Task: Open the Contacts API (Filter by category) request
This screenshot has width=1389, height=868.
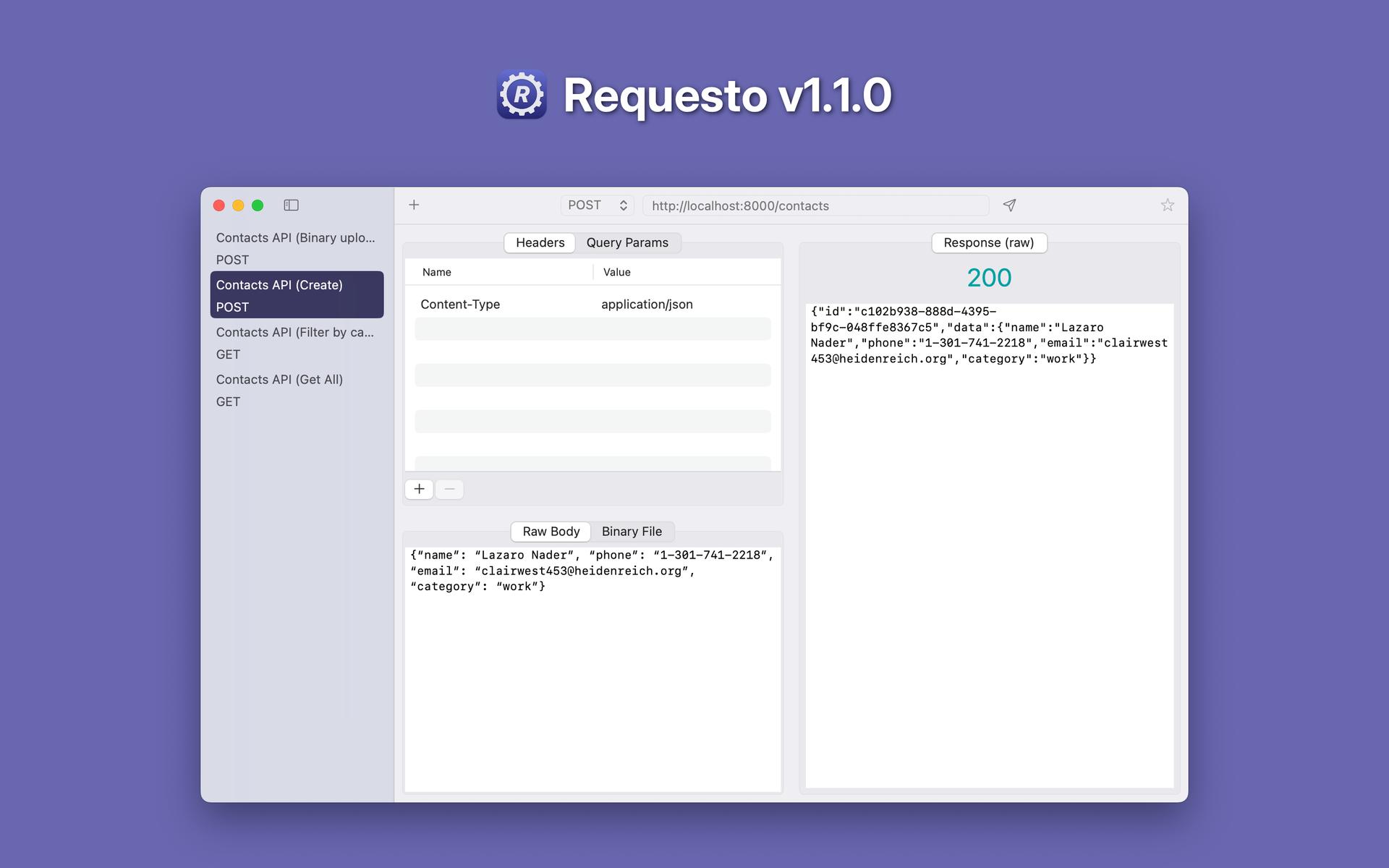Action: click(x=295, y=332)
